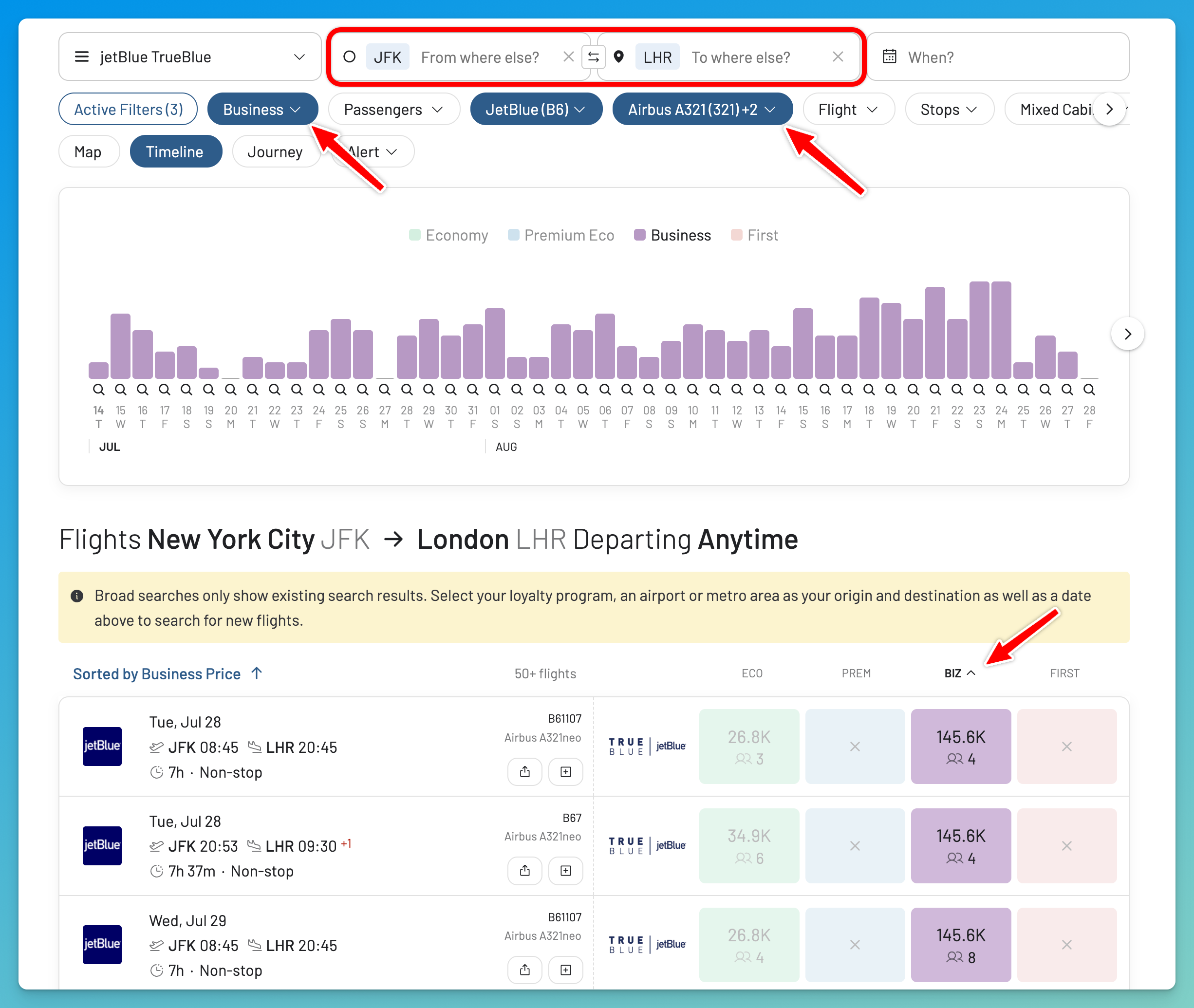1194x1008 pixels.
Task: Expand the Passengers filter
Action: pos(393,109)
